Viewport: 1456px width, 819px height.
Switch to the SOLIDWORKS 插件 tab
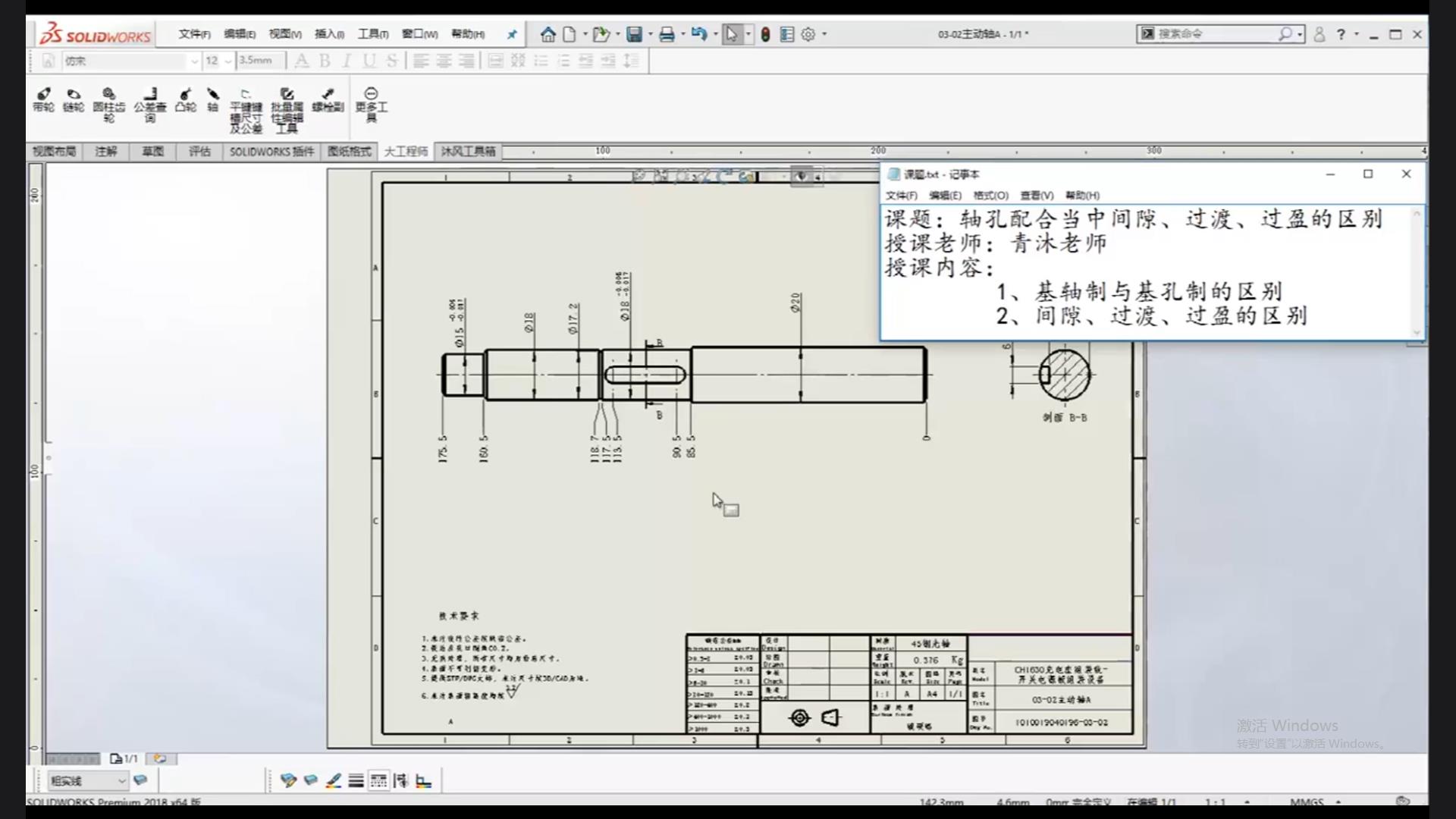(271, 152)
